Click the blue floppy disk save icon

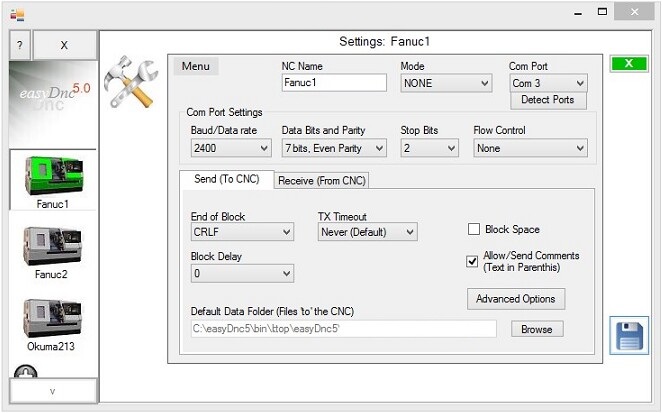click(629, 335)
